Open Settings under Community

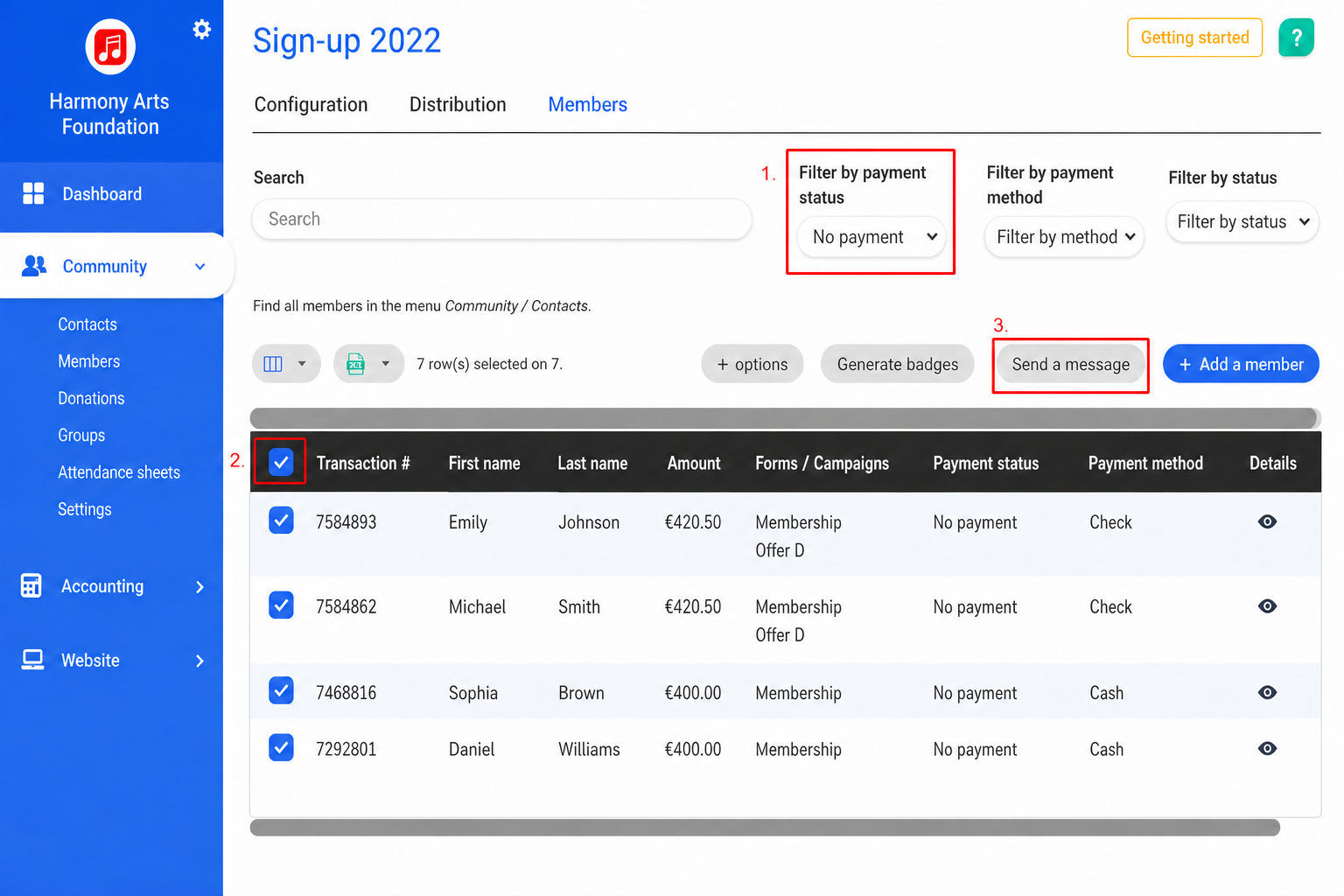pos(85,509)
